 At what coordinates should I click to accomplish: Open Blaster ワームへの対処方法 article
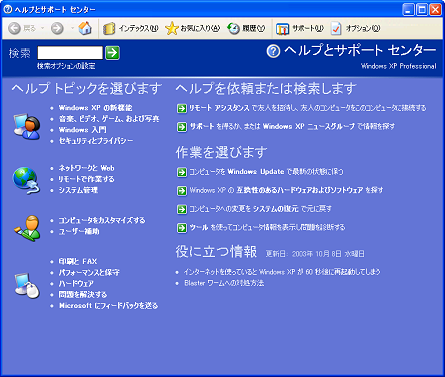pos(224,283)
